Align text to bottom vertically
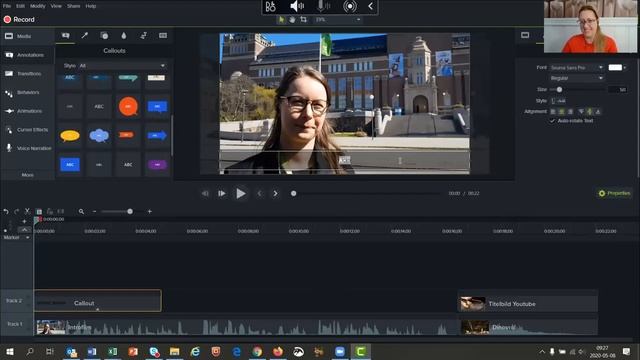The width and height of the screenshot is (640, 360). (x=598, y=111)
